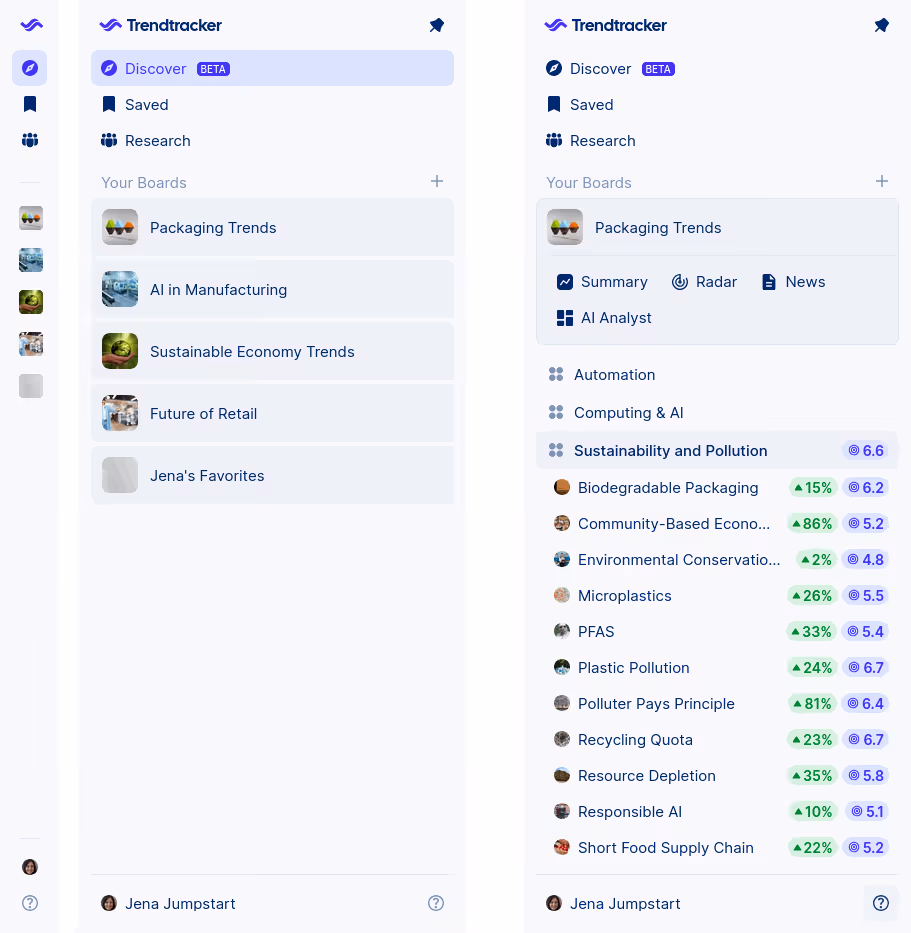Switch to the Summary tab
The height and width of the screenshot is (933, 911).
pyautogui.click(x=602, y=282)
